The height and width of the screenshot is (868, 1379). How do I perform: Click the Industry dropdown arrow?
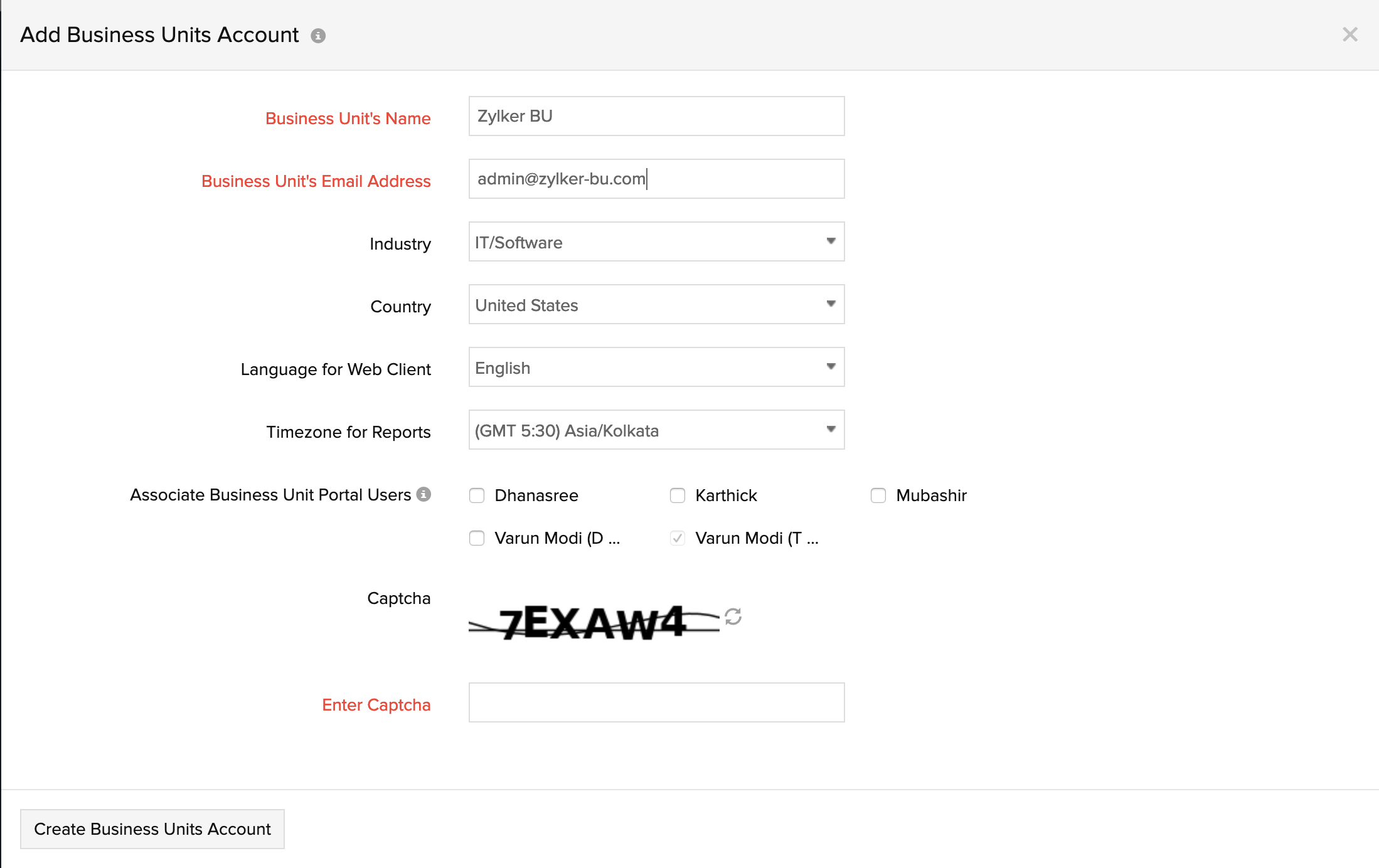tap(831, 241)
